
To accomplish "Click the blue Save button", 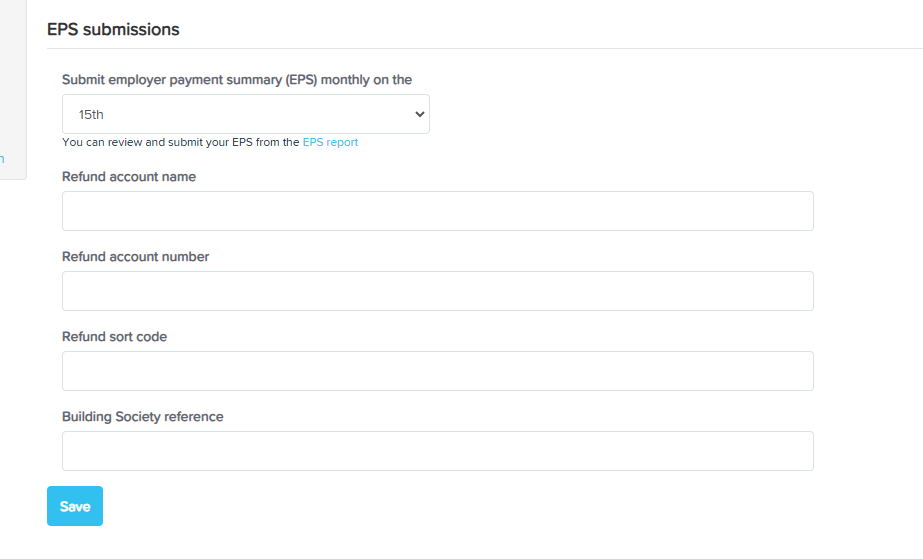I will [x=75, y=506].
